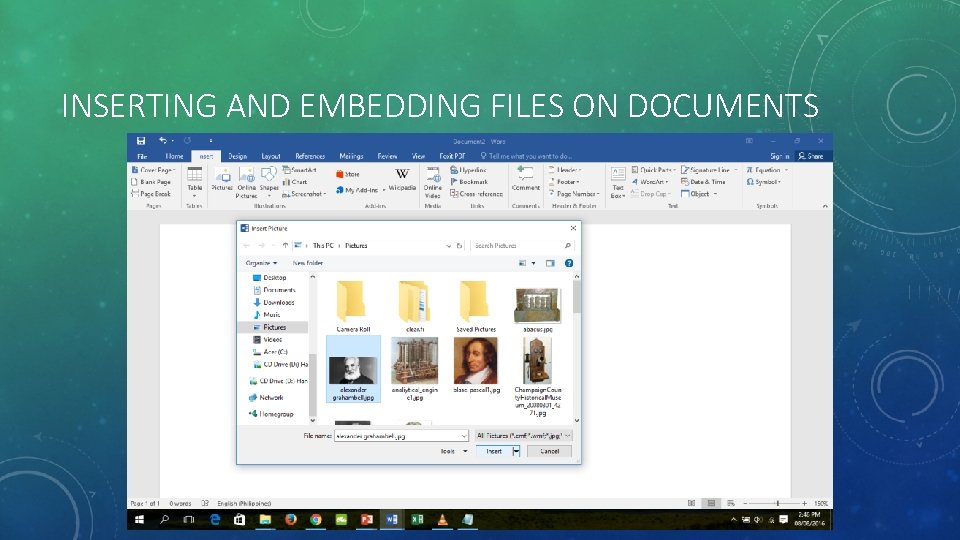Click the help icon in Insert Picture dialog

coord(569,263)
